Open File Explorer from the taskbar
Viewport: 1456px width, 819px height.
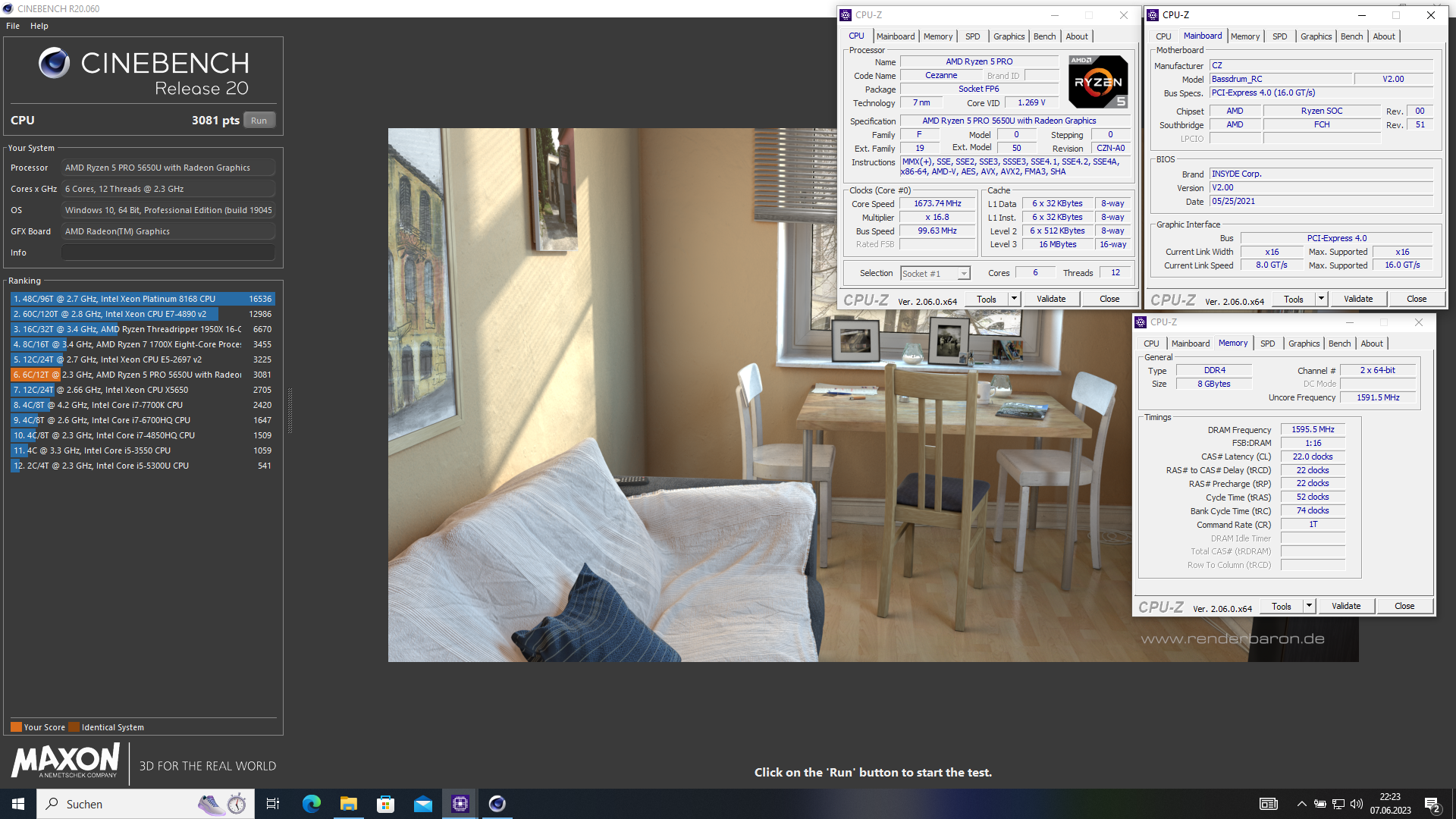pos(348,804)
